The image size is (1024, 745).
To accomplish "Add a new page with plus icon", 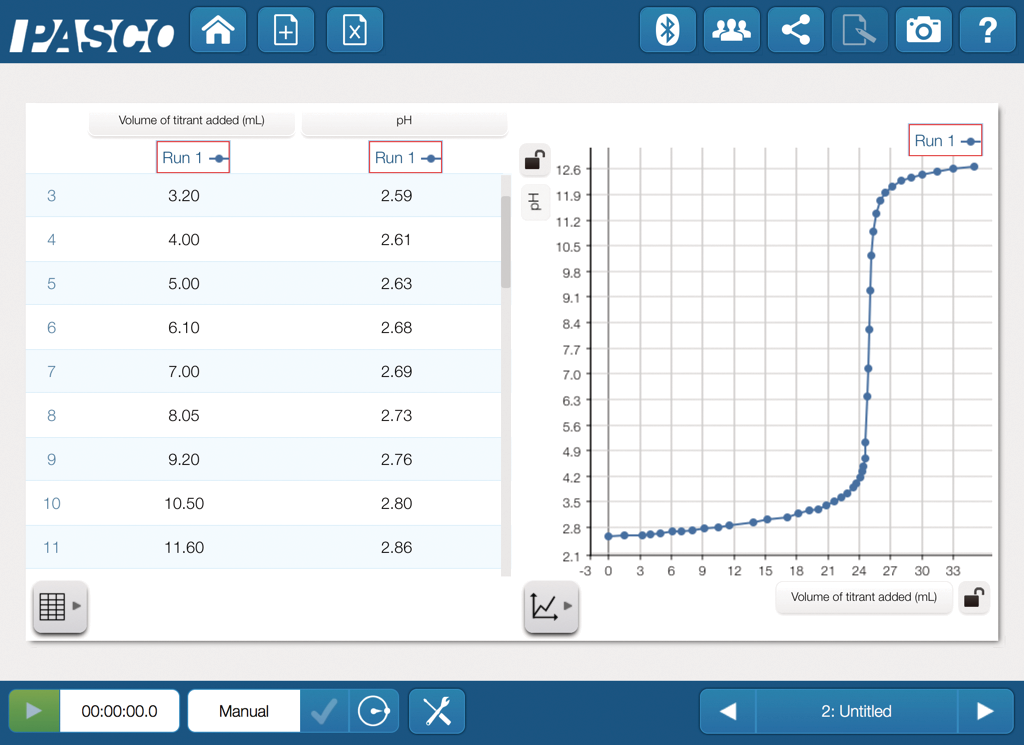I will click(x=286, y=31).
